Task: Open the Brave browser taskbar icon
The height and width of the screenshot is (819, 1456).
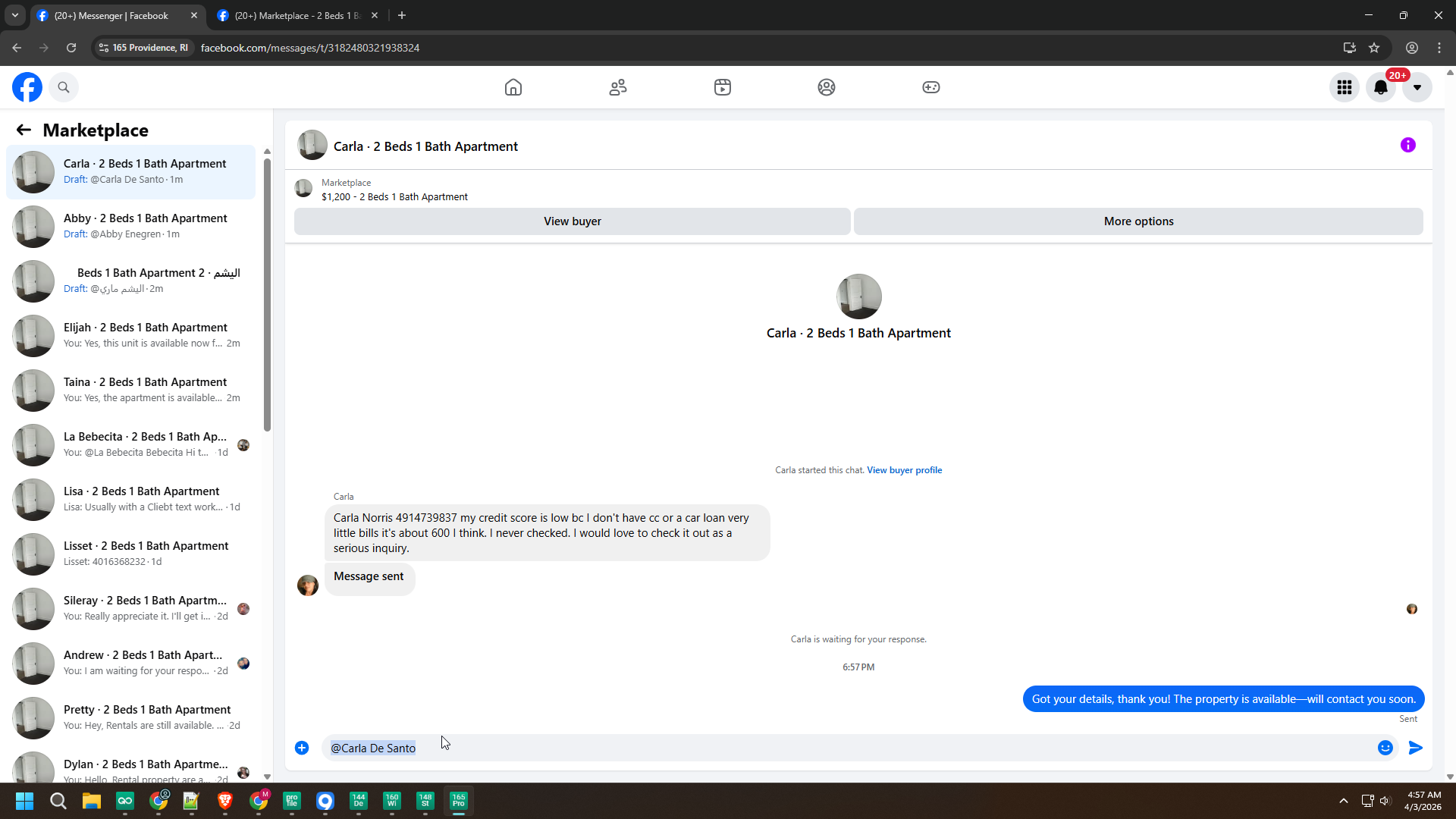Action: click(x=225, y=801)
